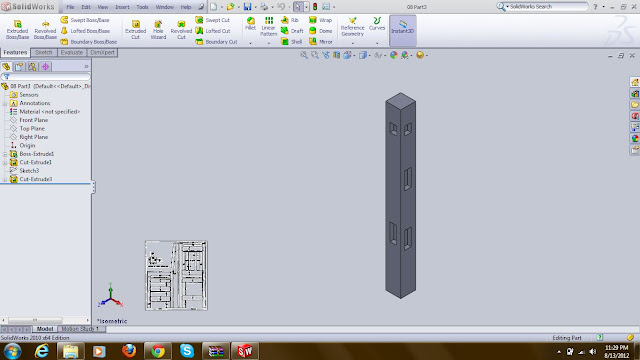The image size is (640, 360).
Task: Select the Front Plane tree item
Action: tap(33, 120)
